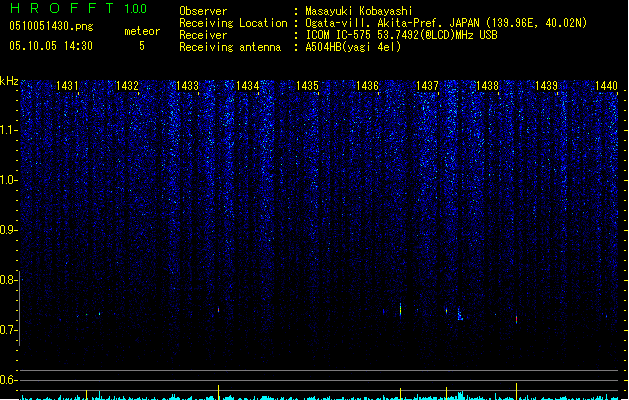Click the 1439 time label

click(x=546, y=86)
